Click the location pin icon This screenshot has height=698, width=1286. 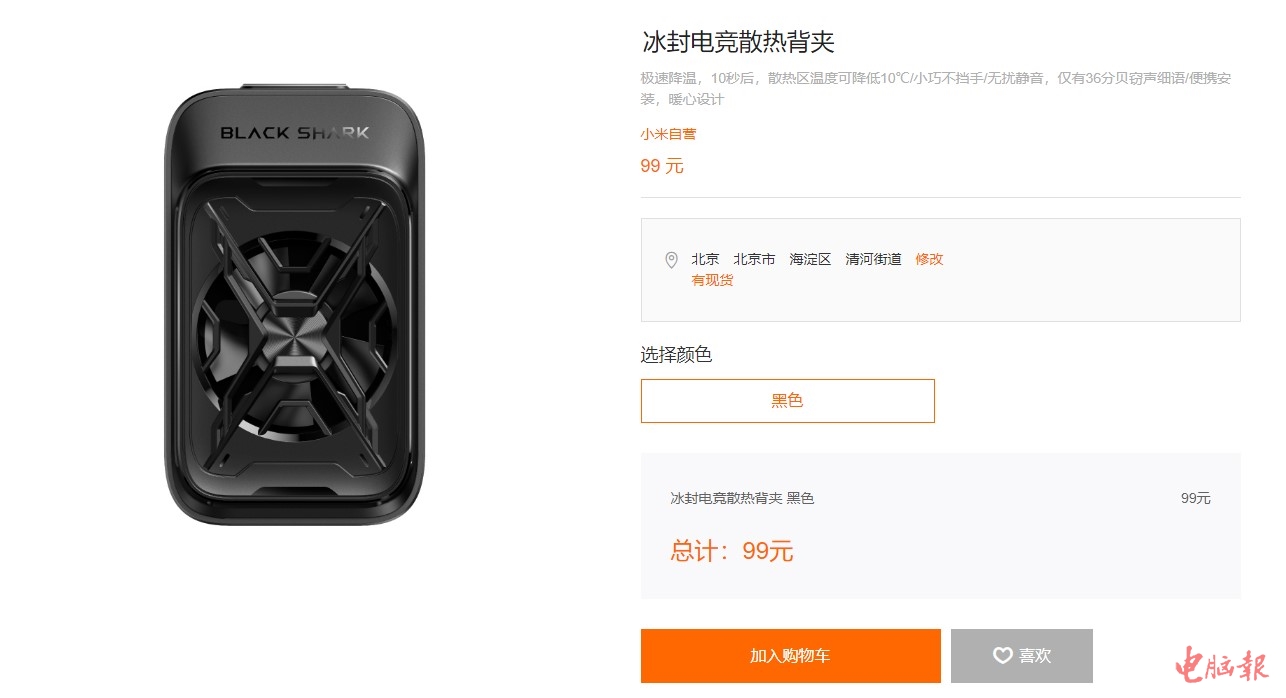pos(672,260)
